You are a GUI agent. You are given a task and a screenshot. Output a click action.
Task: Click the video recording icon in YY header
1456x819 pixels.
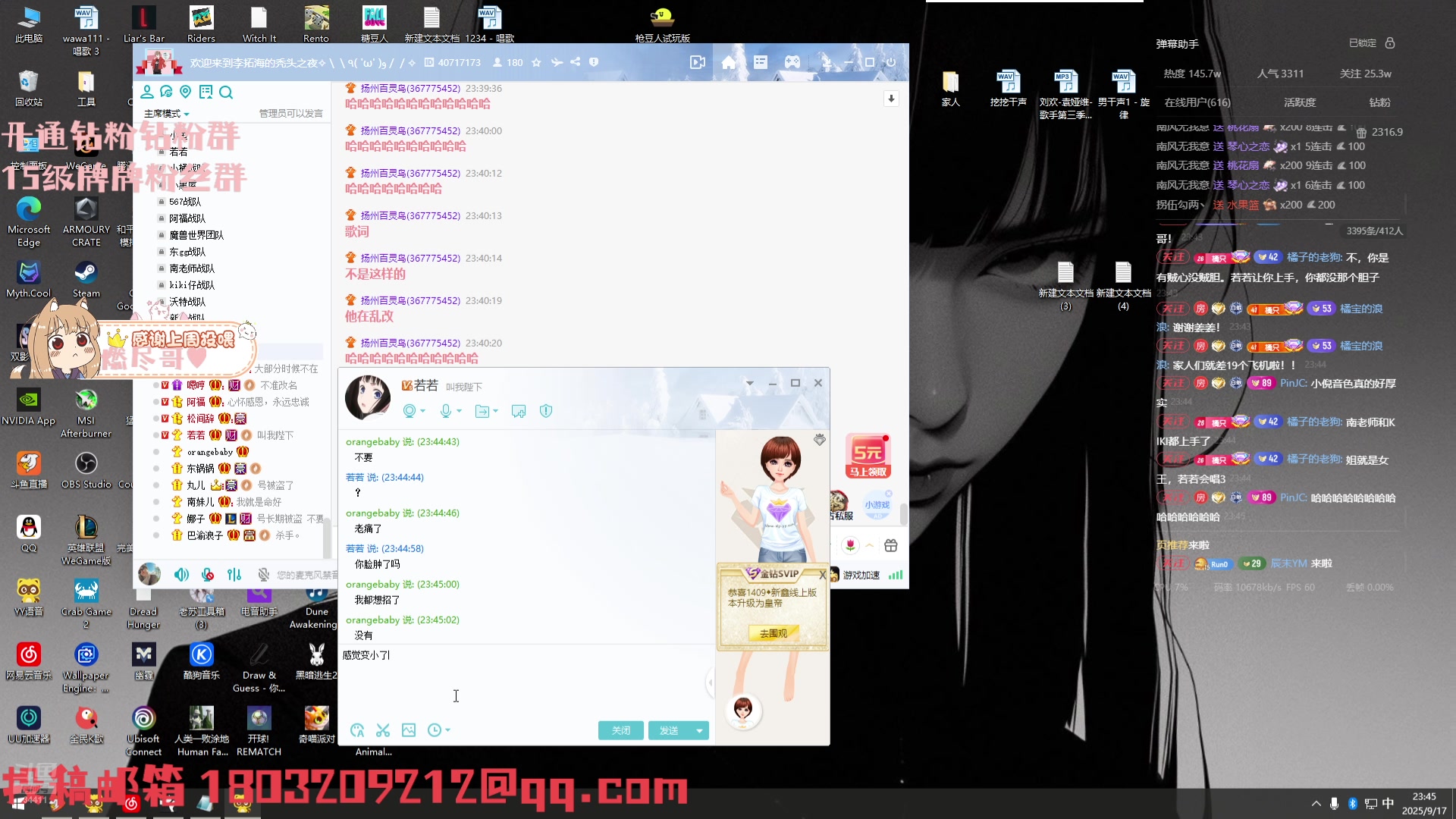pos(698,62)
